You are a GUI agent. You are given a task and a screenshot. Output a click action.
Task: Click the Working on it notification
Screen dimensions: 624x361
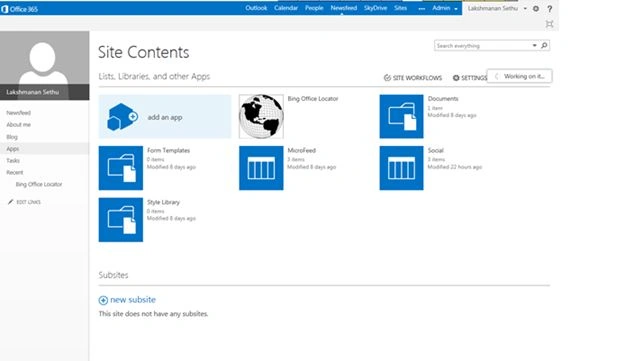coord(520,76)
